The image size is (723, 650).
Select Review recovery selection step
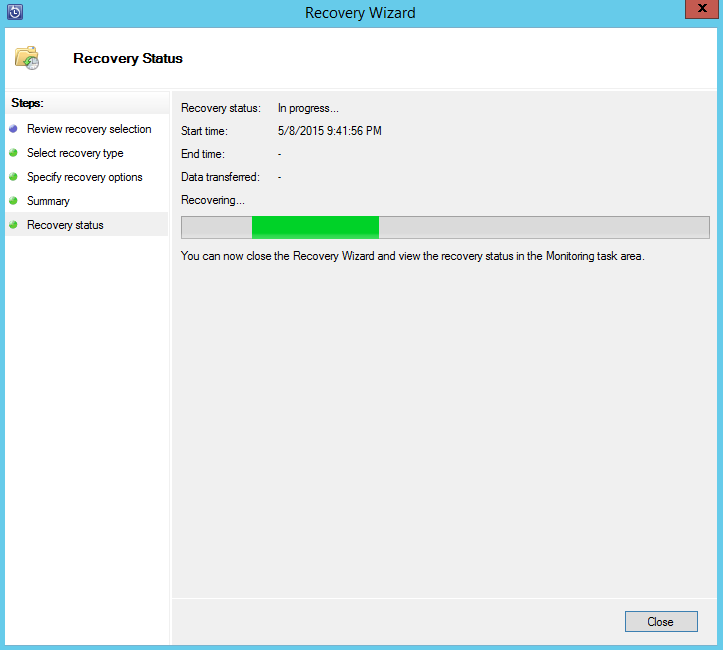(x=89, y=129)
